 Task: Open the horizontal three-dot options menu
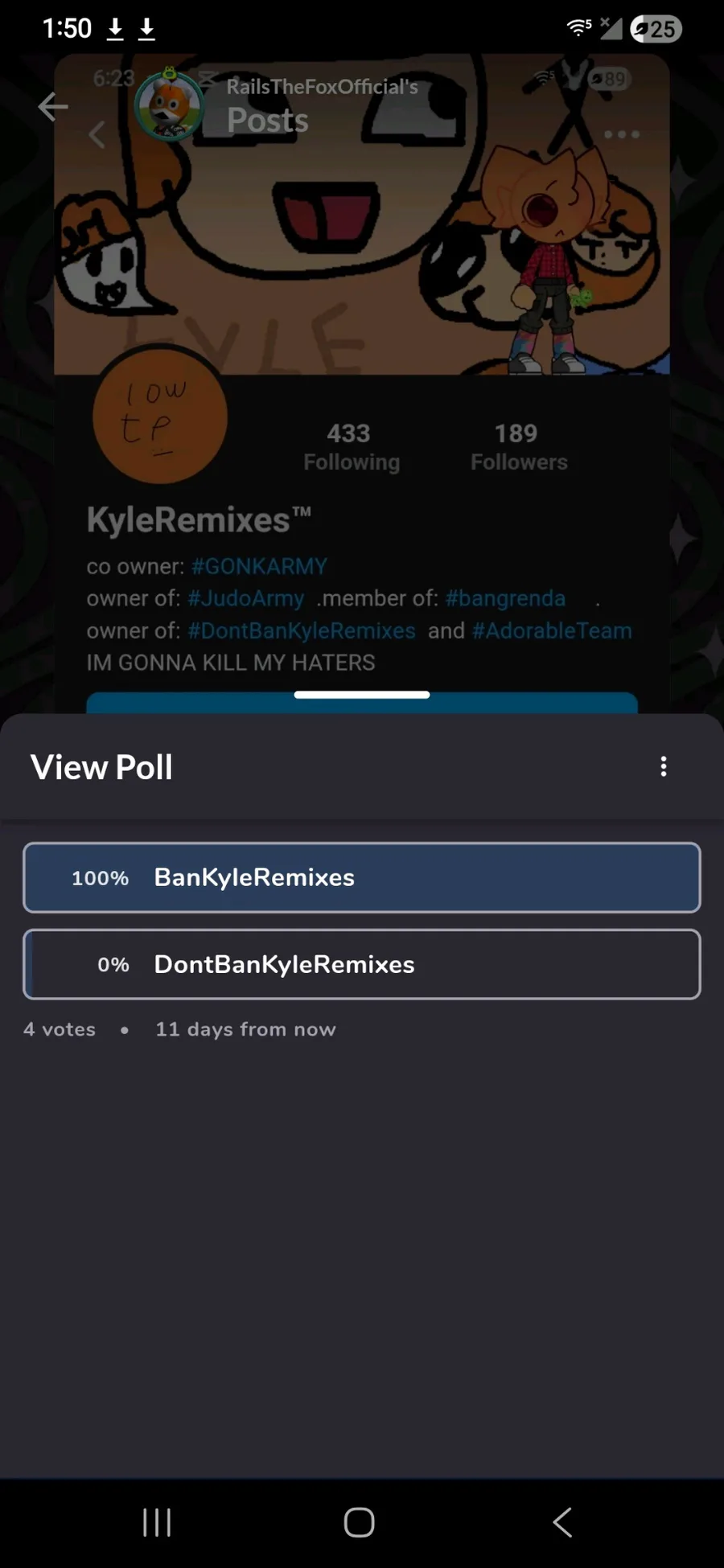[622, 134]
